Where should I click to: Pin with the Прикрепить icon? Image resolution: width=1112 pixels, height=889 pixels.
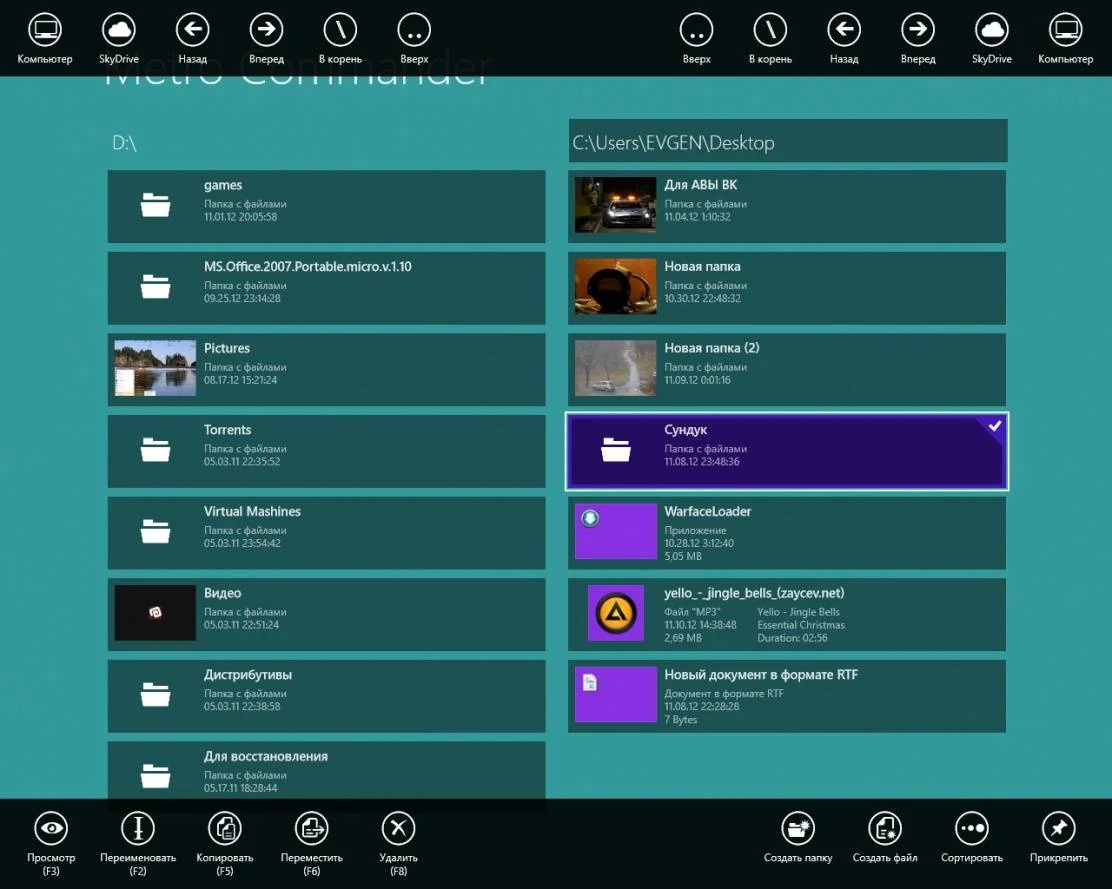click(x=1059, y=828)
